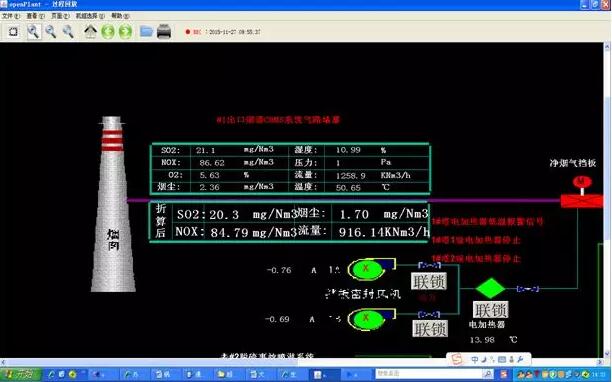Click the upper fan 联锁 button
The width and height of the screenshot is (612, 382).
(x=429, y=281)
